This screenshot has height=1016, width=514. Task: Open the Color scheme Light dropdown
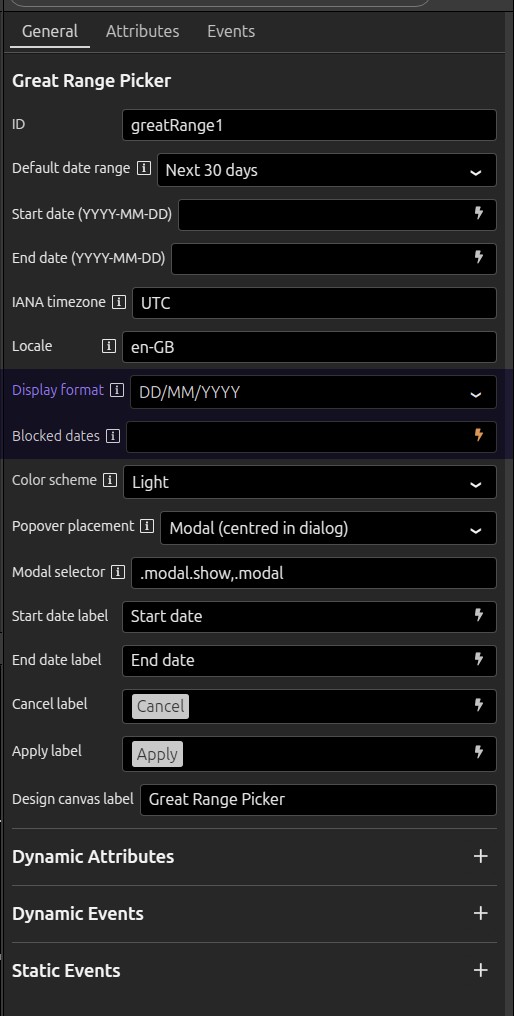310,482
